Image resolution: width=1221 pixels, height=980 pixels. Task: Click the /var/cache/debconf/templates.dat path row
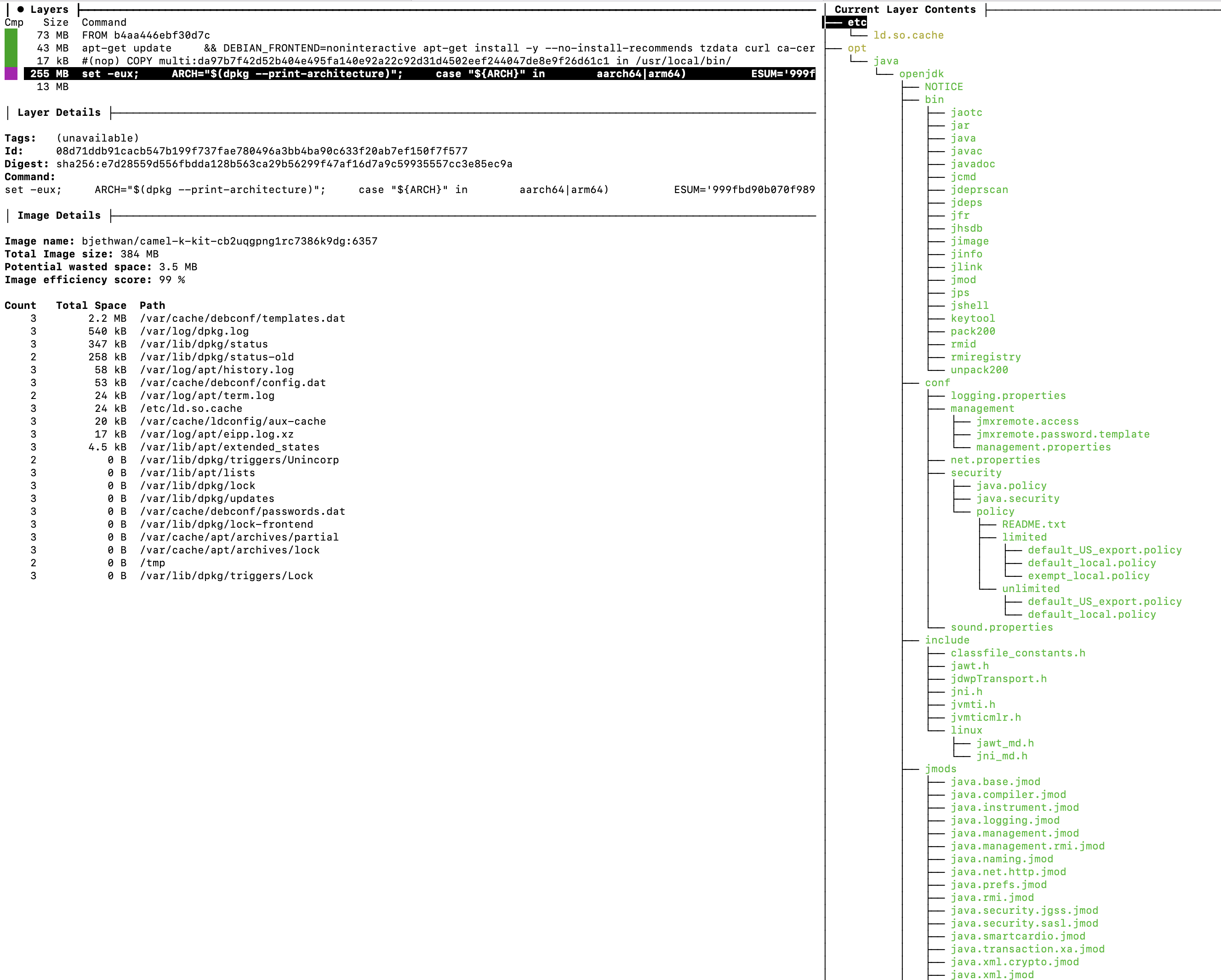[x=242, y=318]
